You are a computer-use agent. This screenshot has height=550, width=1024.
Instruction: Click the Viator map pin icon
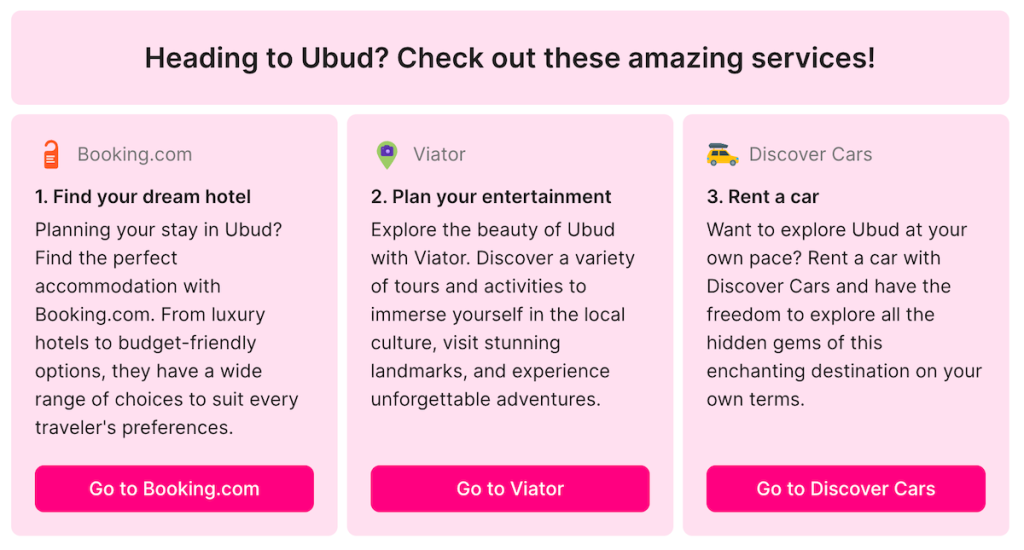[386, 155]
